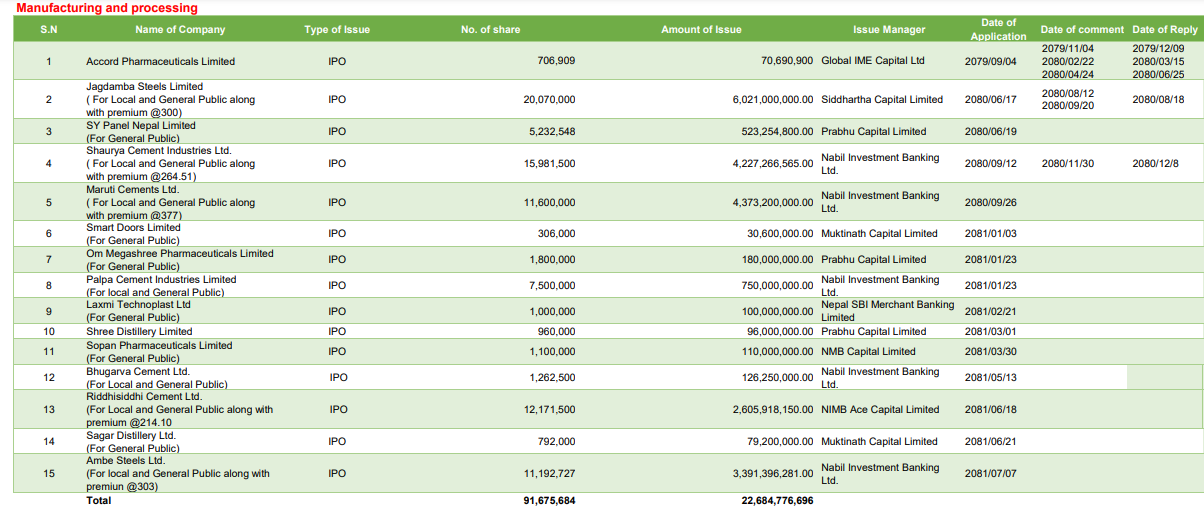The height and width of the screenshot is (510, 1204).
Task: Click the 'Issue Manager' column header
Action: click(889, 29)
